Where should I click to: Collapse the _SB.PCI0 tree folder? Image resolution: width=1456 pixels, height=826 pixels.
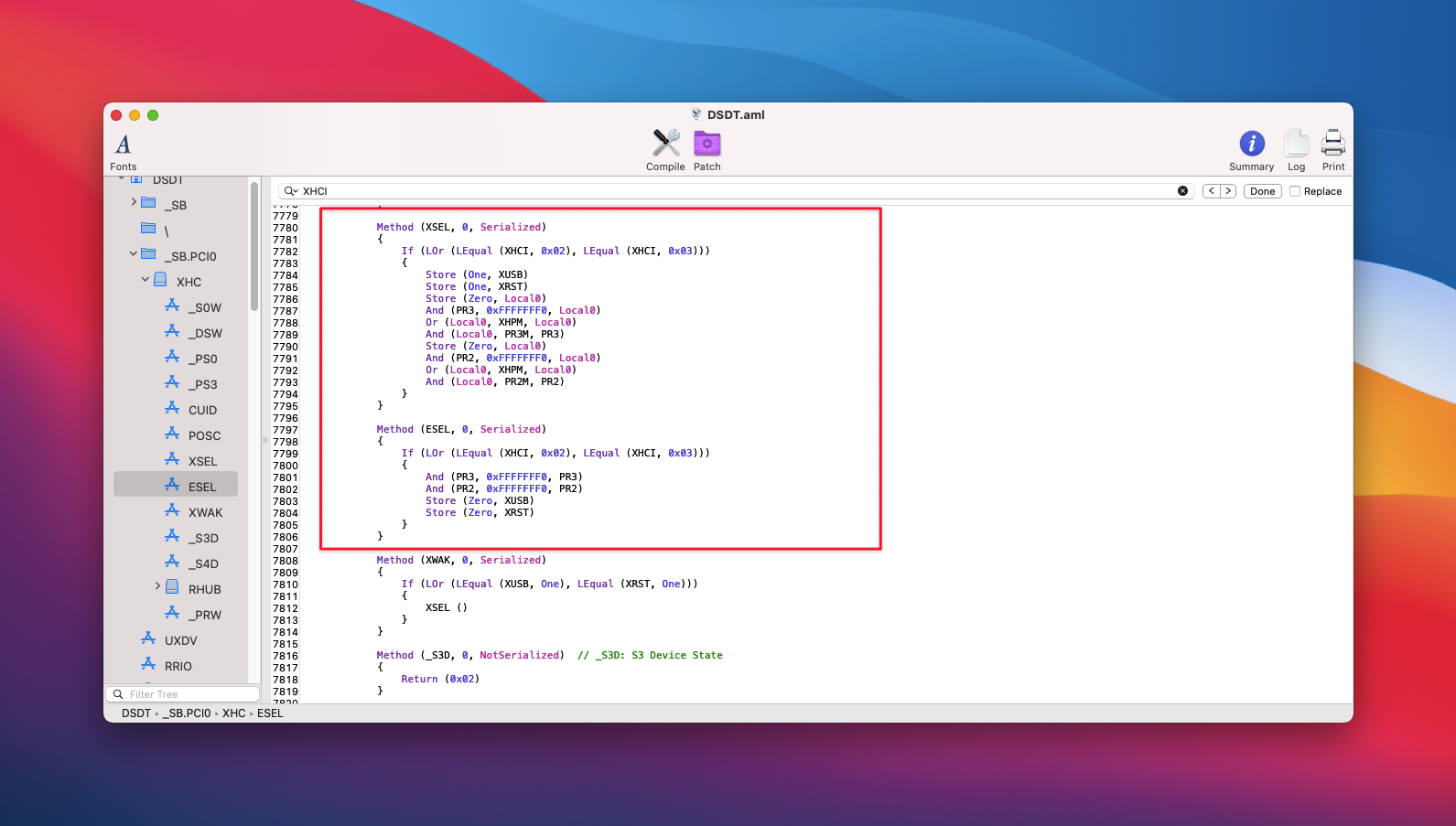pyautogui.click(x=134, y=254)
